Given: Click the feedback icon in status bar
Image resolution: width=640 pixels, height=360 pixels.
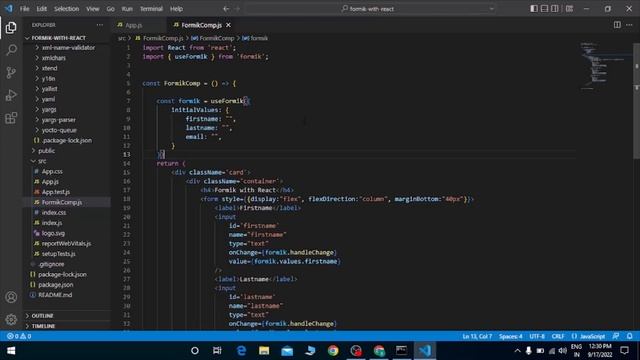Looking at the screenshot, I should [616, 336].
